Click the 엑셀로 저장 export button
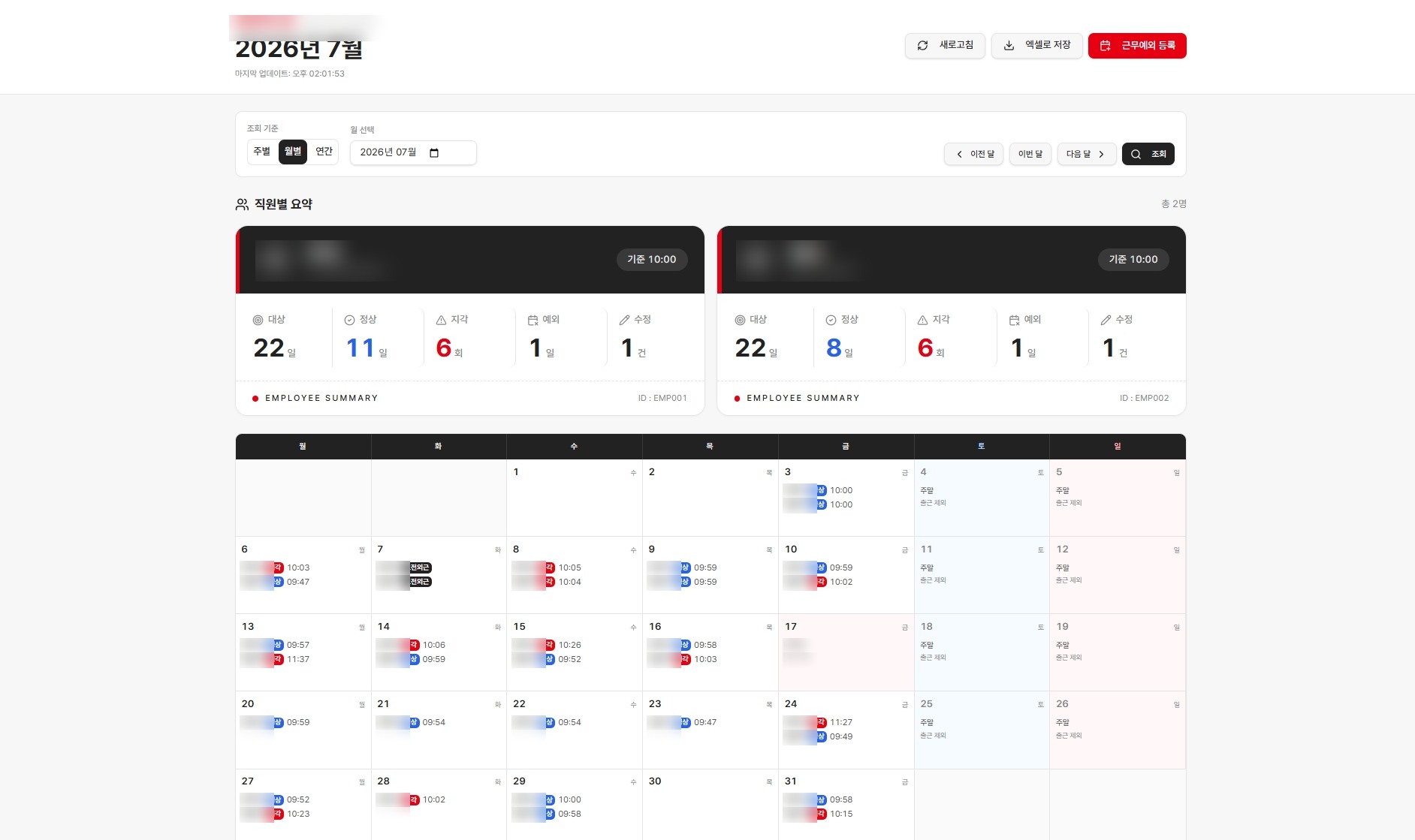The height and width of the screenshot is (840, 1415). 1037,46
